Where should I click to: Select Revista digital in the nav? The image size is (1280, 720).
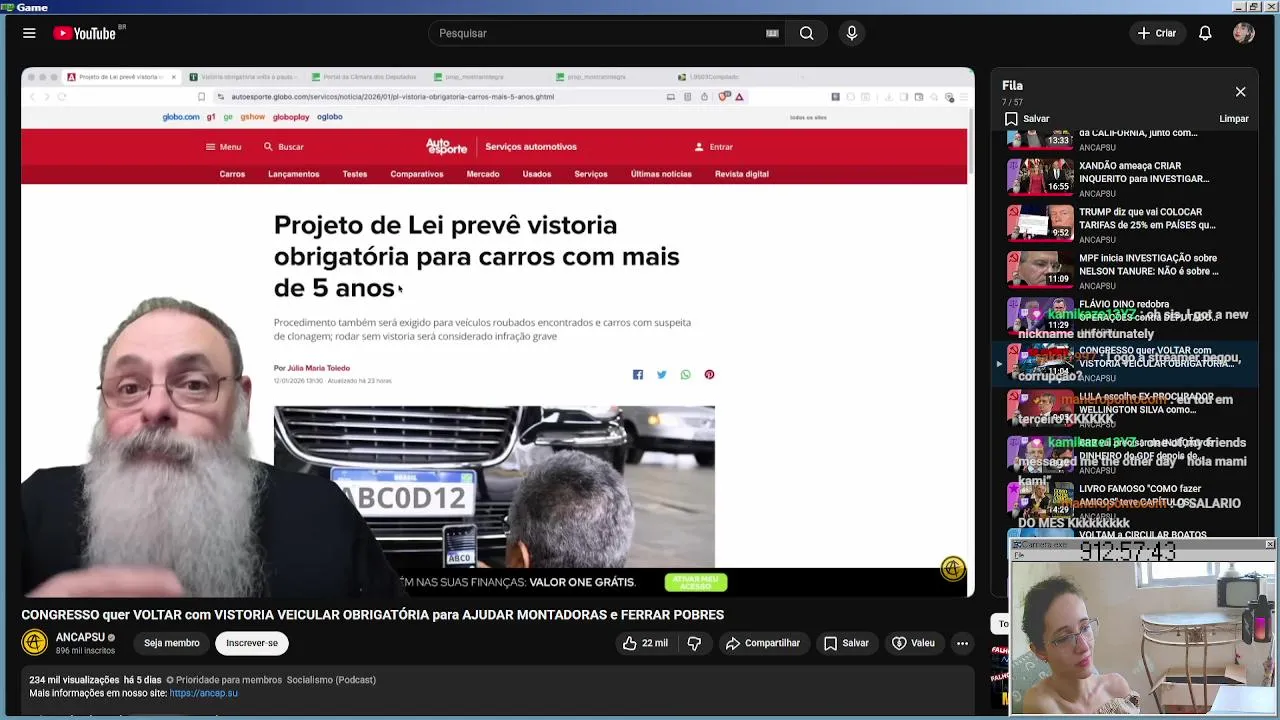point(742,174)
